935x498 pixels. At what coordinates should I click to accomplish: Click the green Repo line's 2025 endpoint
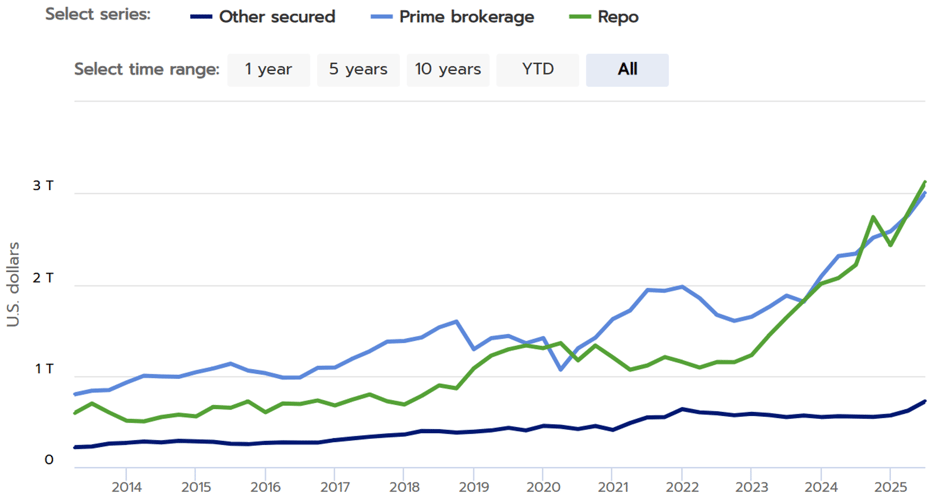(x=925, y=182)
